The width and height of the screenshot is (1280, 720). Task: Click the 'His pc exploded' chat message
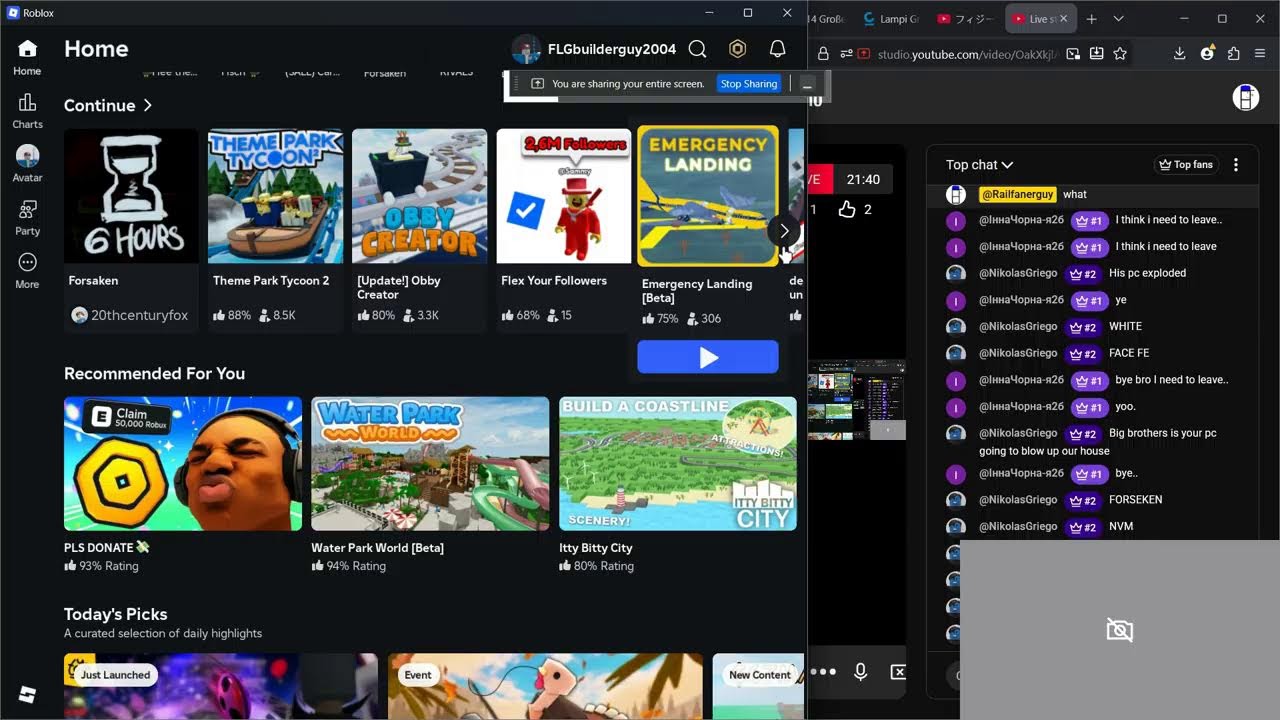pos(1147,273)
